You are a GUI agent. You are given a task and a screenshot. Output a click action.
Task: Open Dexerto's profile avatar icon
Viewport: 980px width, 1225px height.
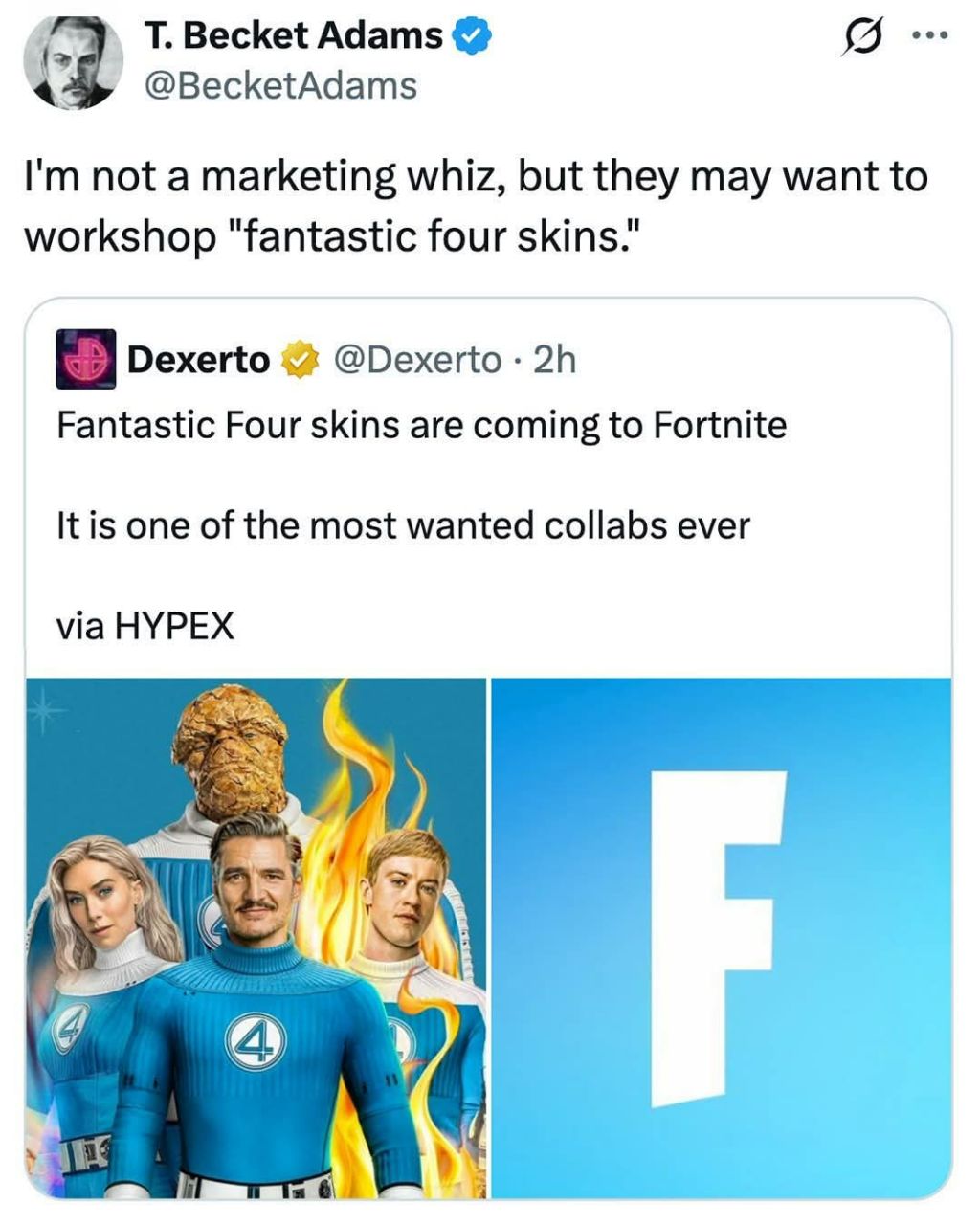pos(86,359)
